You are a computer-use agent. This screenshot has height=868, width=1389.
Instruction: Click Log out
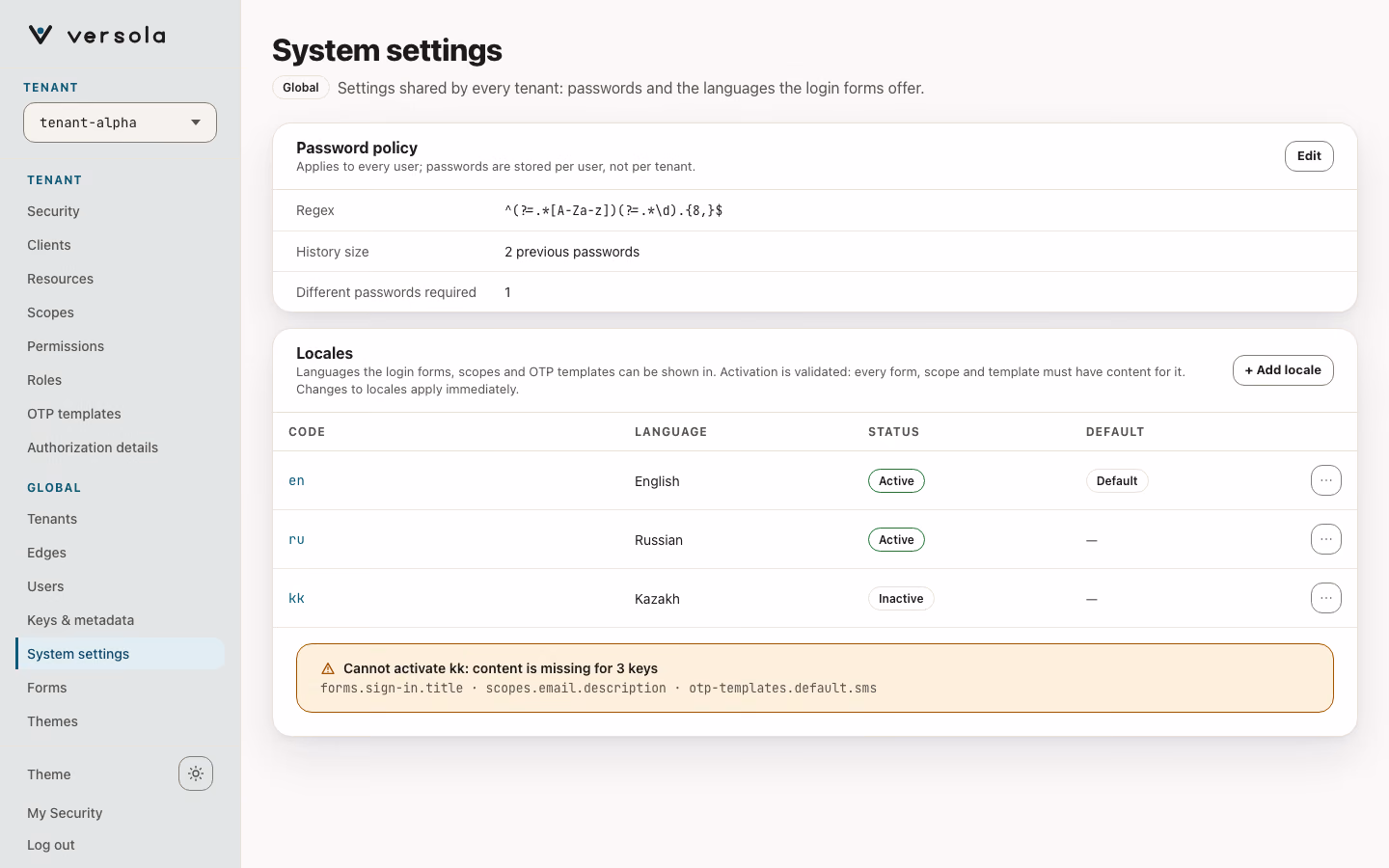51,845
